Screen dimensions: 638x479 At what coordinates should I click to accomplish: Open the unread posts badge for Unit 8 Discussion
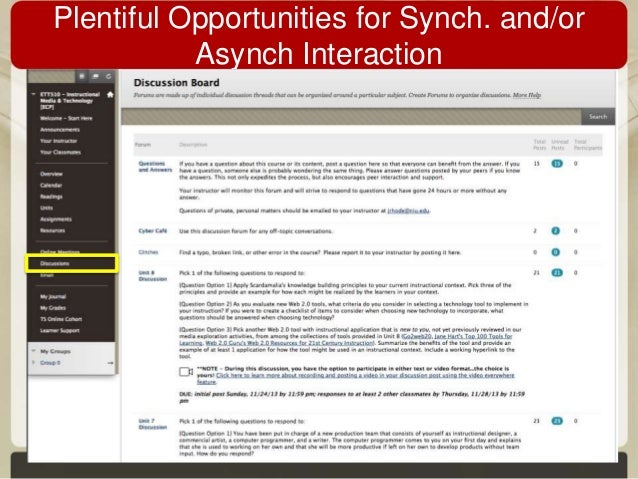557,273
